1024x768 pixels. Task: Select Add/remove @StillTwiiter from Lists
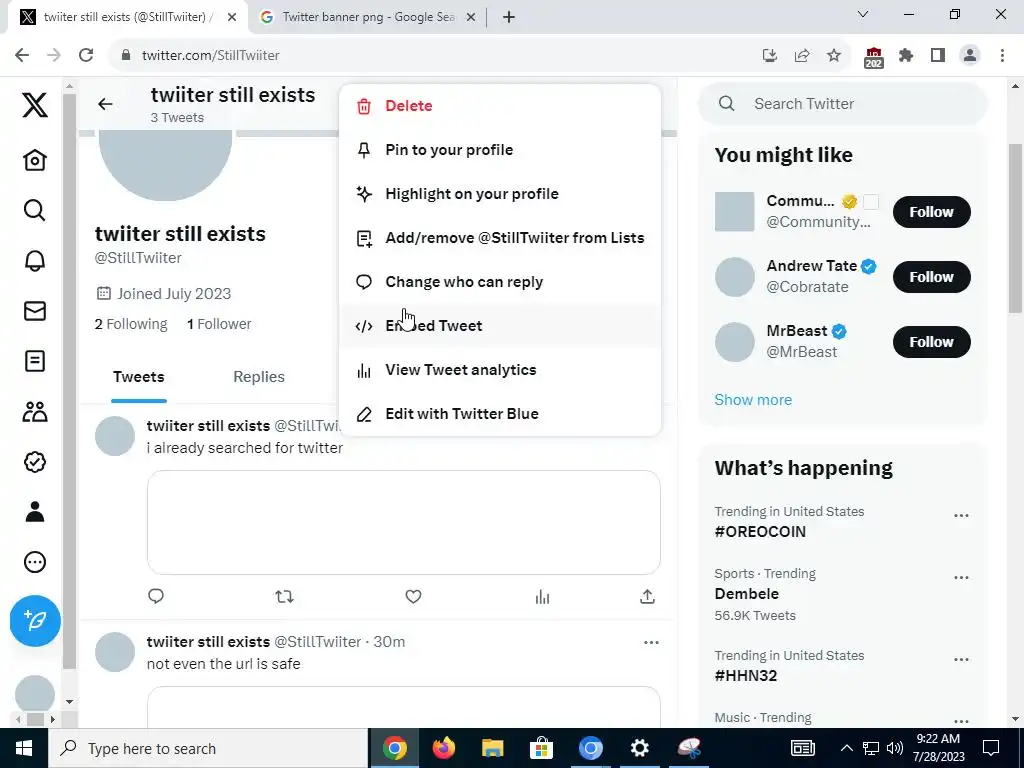(x=500, y=238)
